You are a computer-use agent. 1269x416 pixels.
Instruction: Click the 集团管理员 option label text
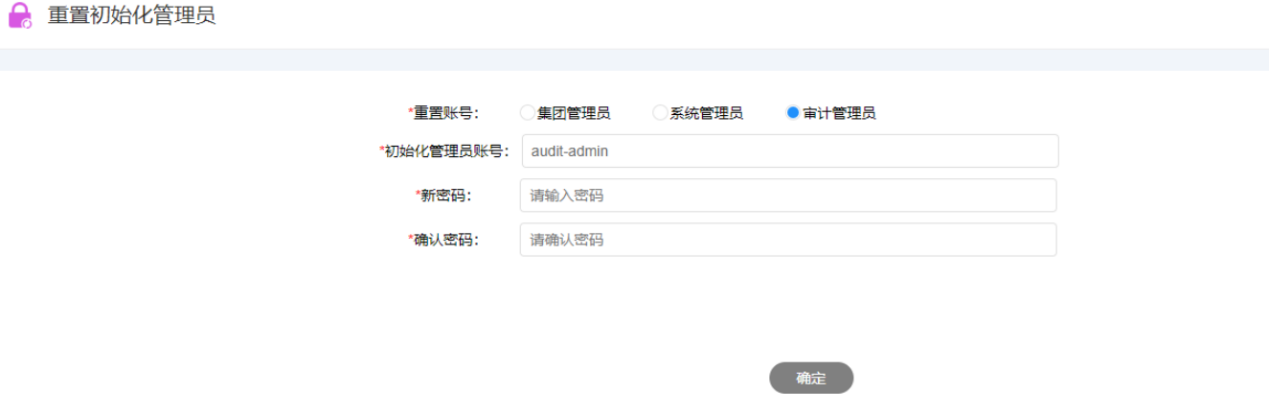click(x=573, y=113)
